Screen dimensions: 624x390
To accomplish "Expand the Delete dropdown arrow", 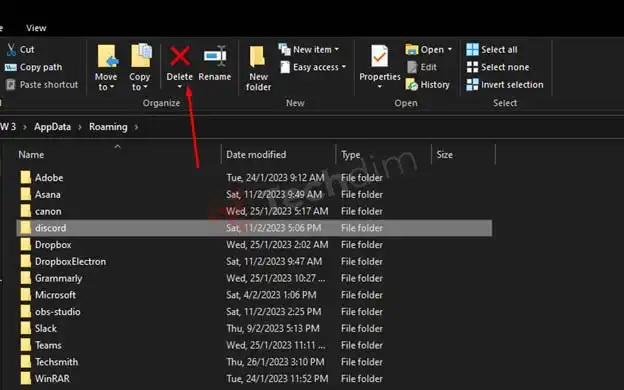I will tap(179, 87).
